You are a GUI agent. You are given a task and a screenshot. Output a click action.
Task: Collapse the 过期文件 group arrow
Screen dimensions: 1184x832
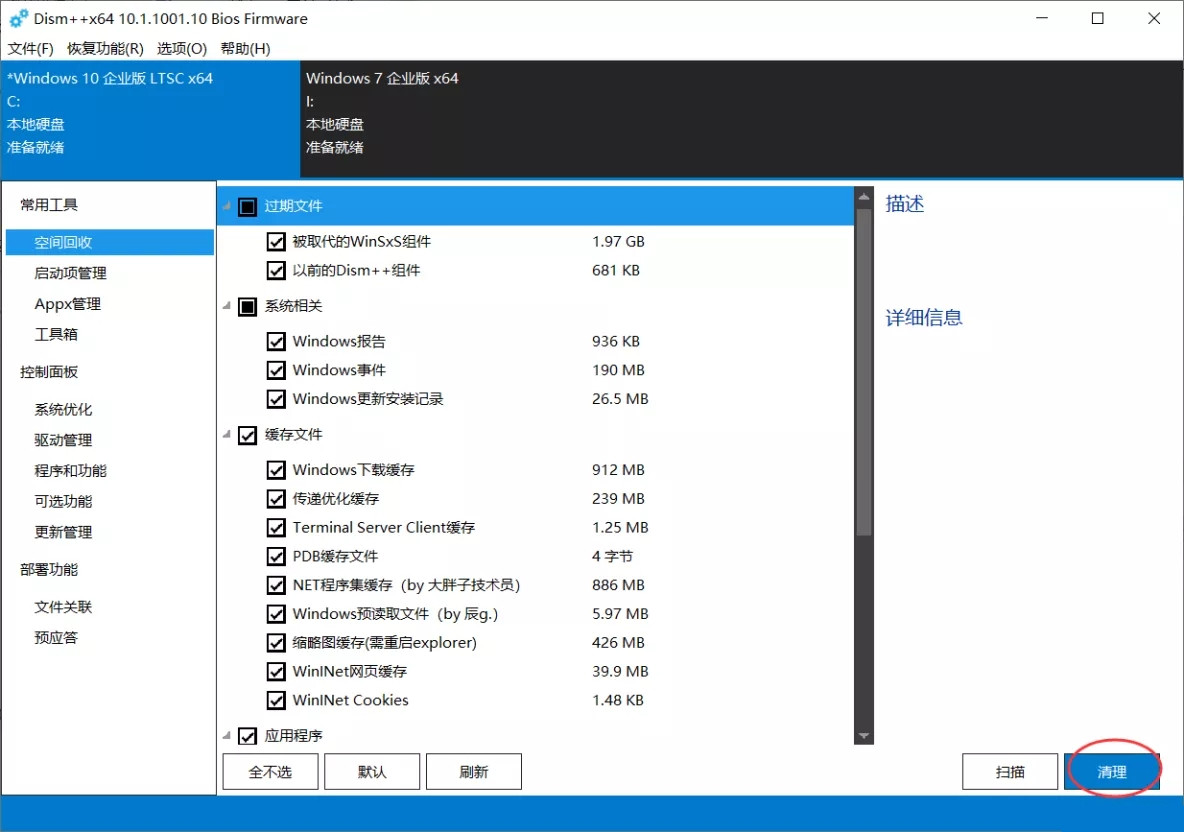(x=227, y=206)
